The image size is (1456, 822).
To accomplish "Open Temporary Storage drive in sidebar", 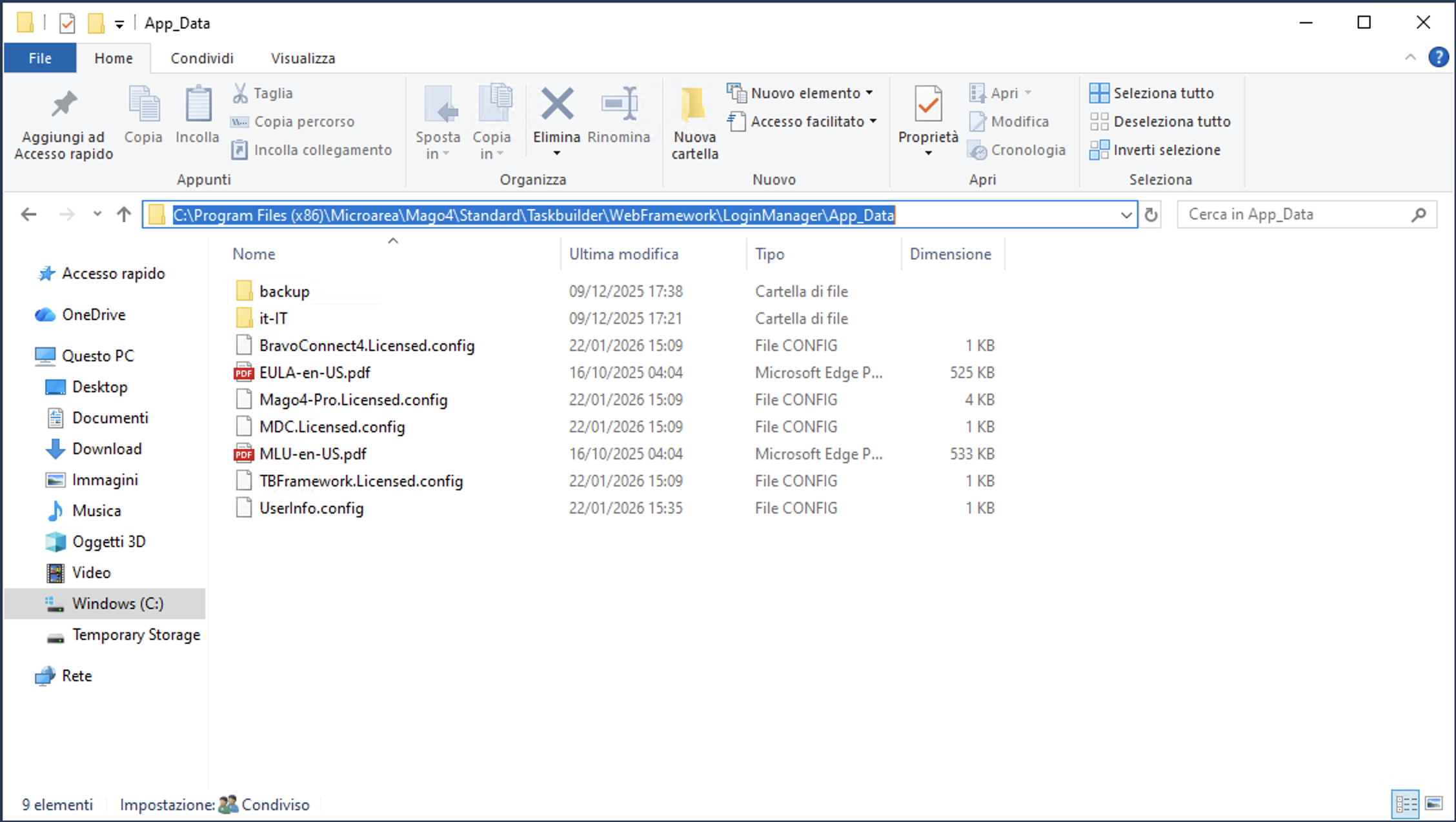I will pyautogui.click(x=136, y=635).
